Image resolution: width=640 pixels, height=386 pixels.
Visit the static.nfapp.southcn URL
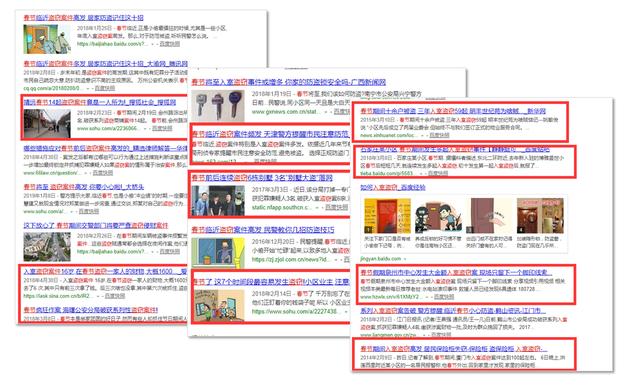281,208
